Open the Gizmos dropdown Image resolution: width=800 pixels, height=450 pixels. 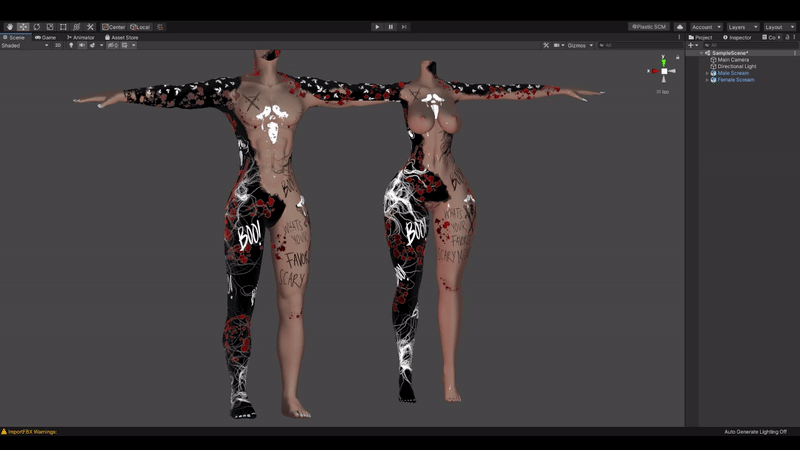tap(580, 45)
